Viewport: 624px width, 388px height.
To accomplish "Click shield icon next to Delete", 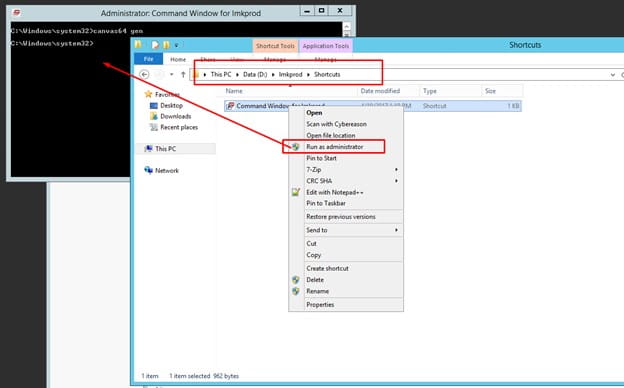I will (296, 280).
